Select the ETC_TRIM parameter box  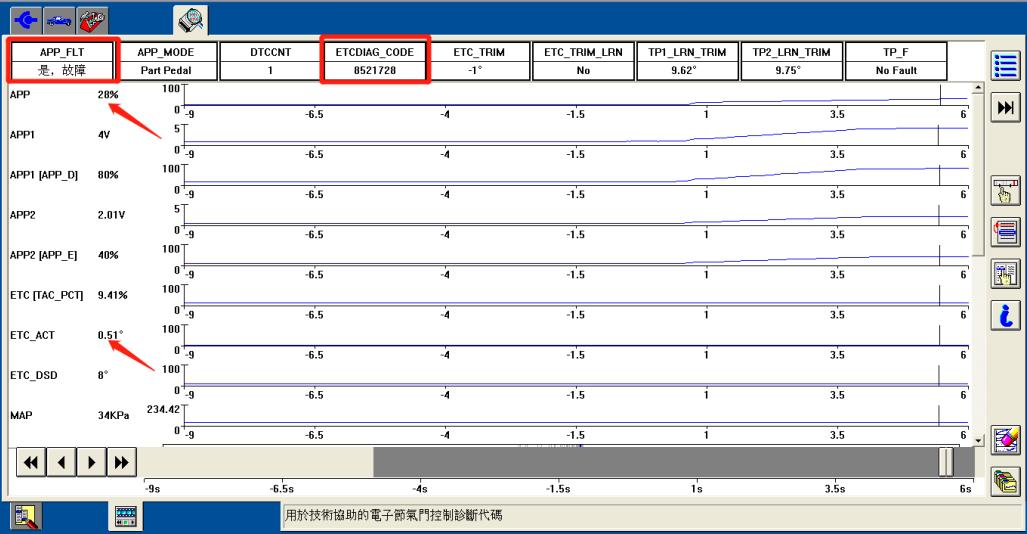[479, 61]
